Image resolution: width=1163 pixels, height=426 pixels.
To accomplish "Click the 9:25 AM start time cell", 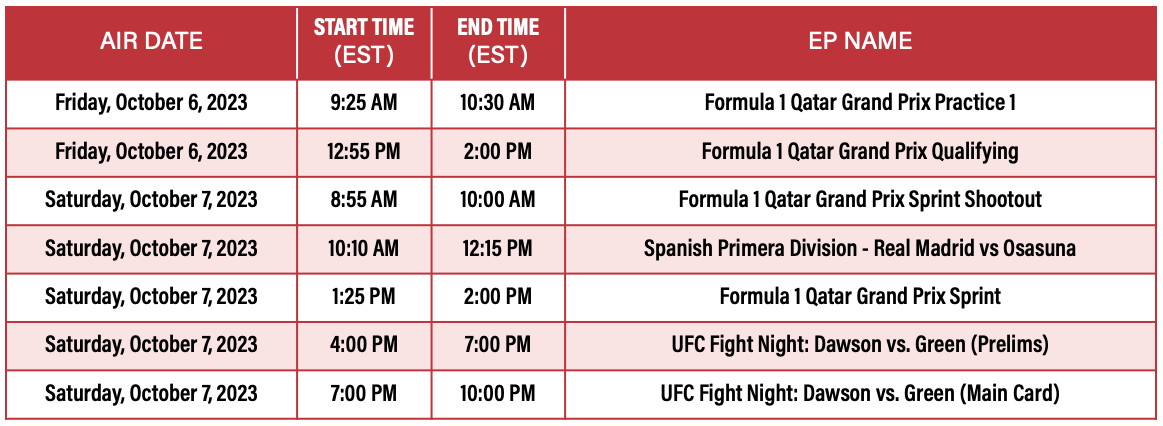I will (364, 103).
